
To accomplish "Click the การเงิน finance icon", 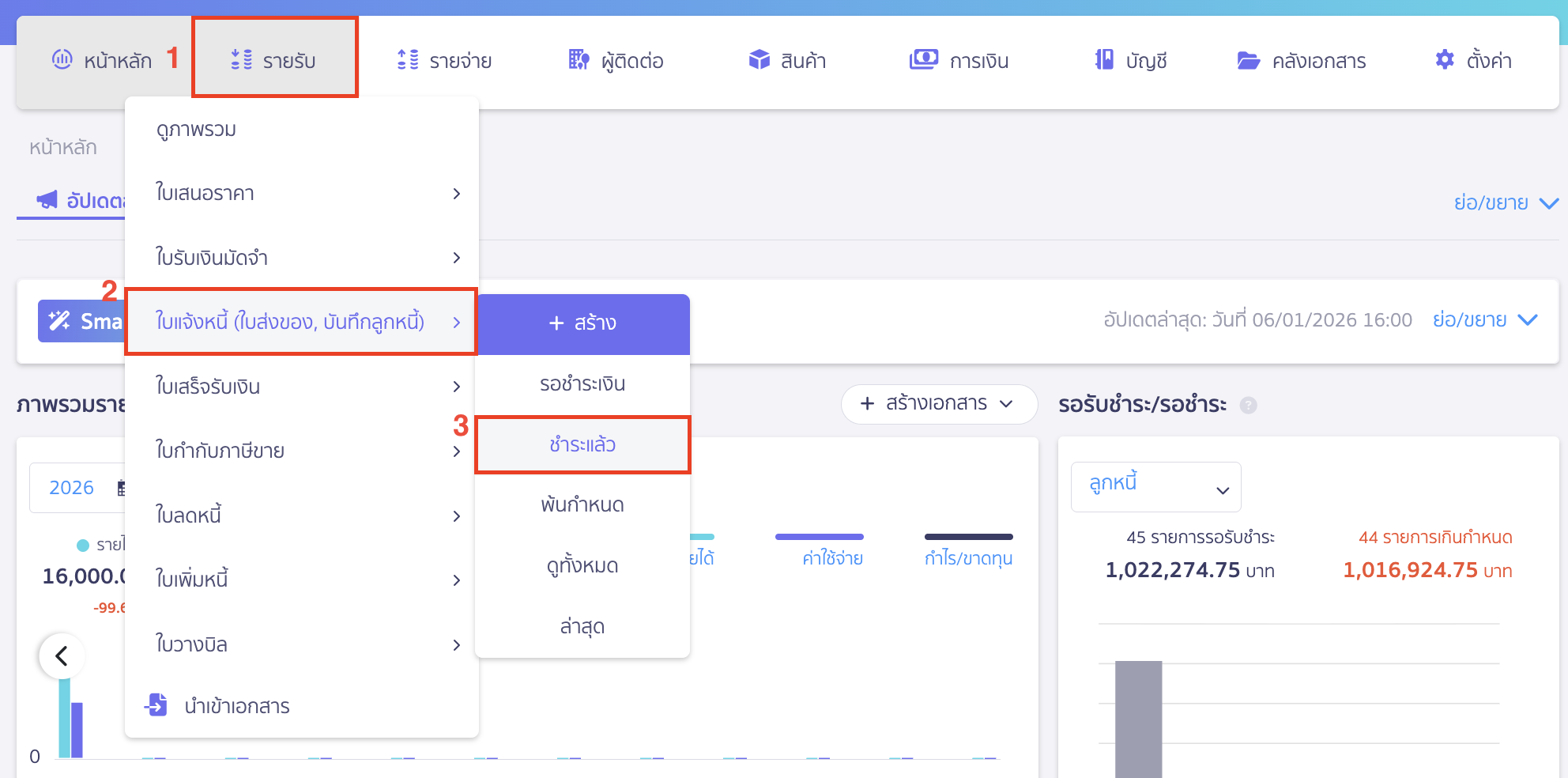I will (x=924, y=58).
